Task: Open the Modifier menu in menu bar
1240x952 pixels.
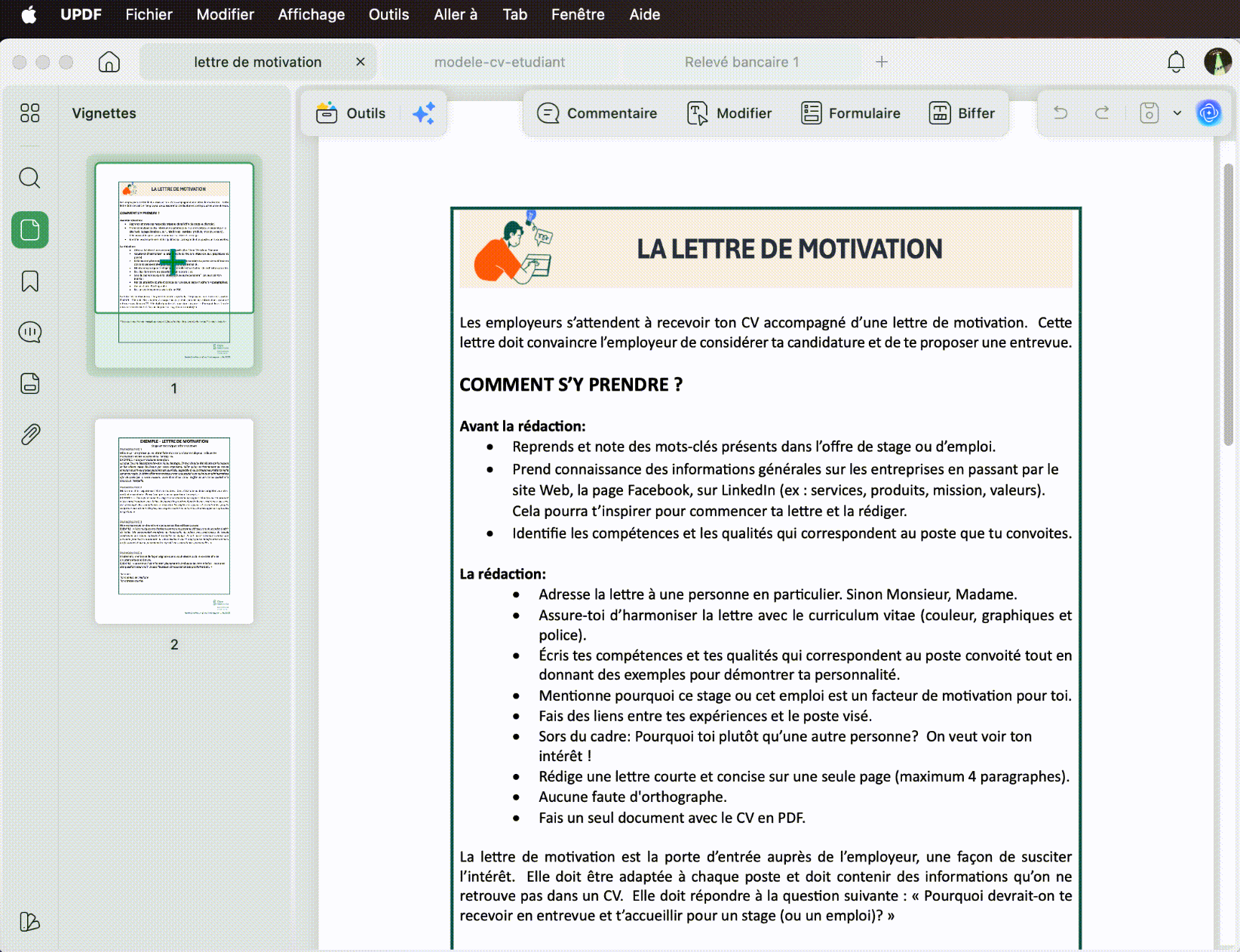Action: coord(225,14)
